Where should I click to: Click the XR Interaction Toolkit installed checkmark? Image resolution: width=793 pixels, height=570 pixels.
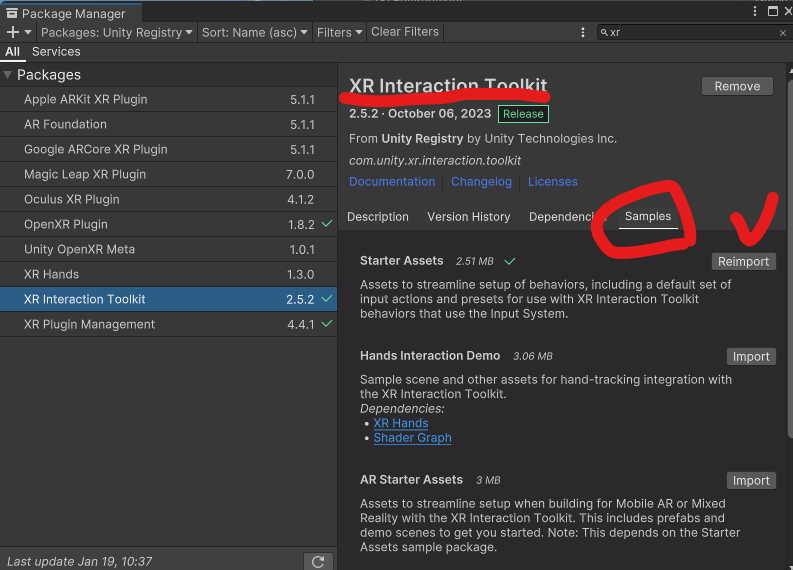coord(327,298)
